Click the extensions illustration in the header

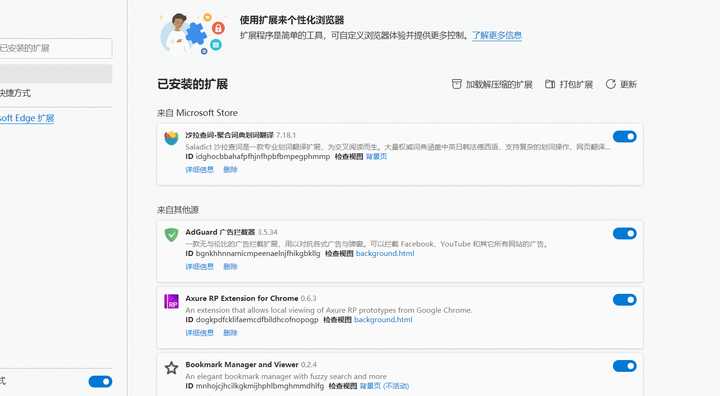(192, 33)
